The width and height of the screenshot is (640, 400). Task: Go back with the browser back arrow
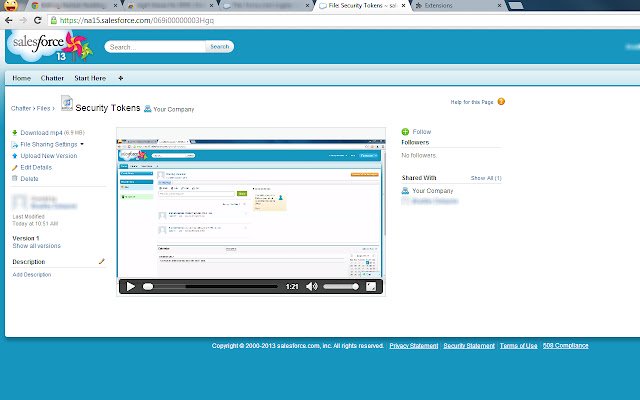point(9,20)
